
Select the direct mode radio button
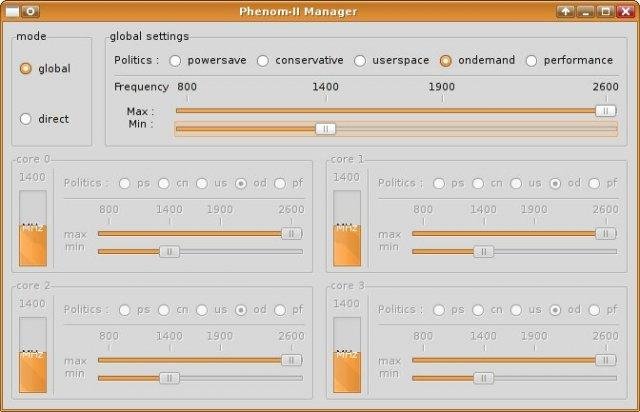pos(26,119)
